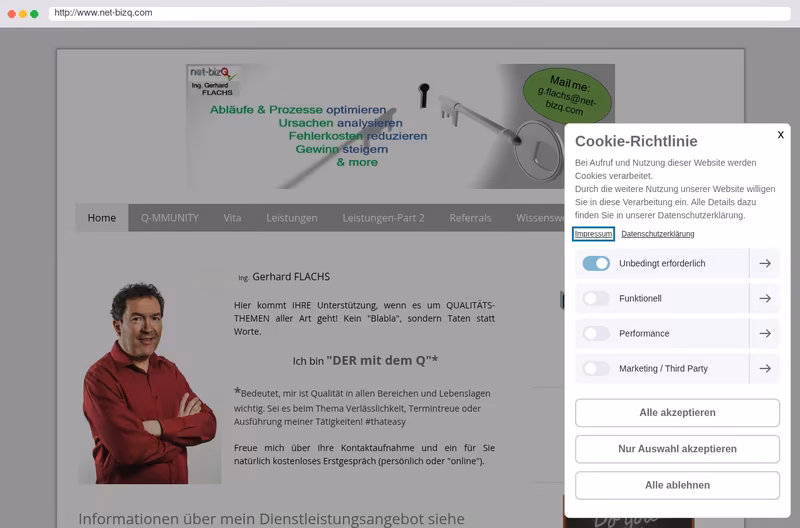800x528 pixels.
Task: Navigate to the Referrals page
Action: point(470,218)
